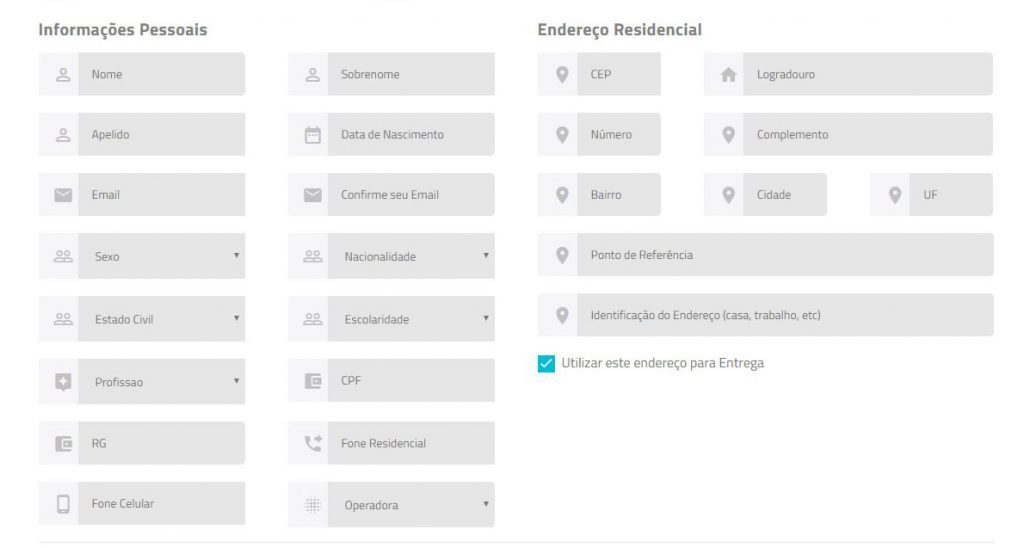Viewport: 1024px width, 548px height.
Task: Open the Estado Civil dropdown
Action: click(161, 320)
